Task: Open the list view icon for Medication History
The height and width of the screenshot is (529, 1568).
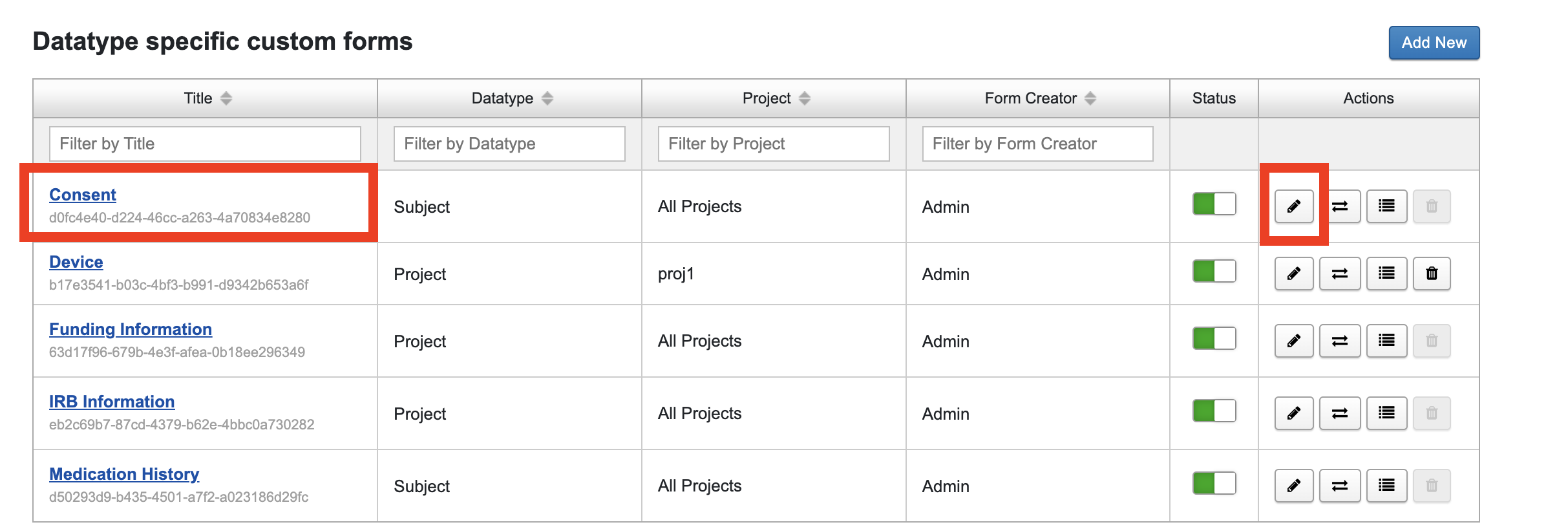Action: (x=1386, y=485)
